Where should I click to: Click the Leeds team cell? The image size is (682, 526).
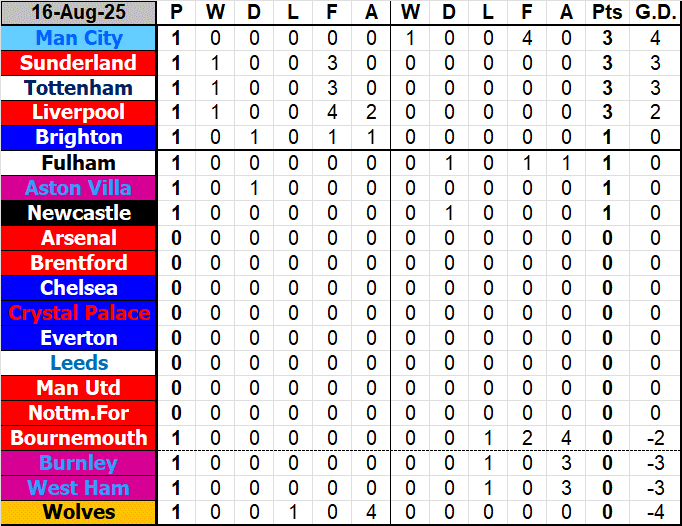(x=79, y=363)
